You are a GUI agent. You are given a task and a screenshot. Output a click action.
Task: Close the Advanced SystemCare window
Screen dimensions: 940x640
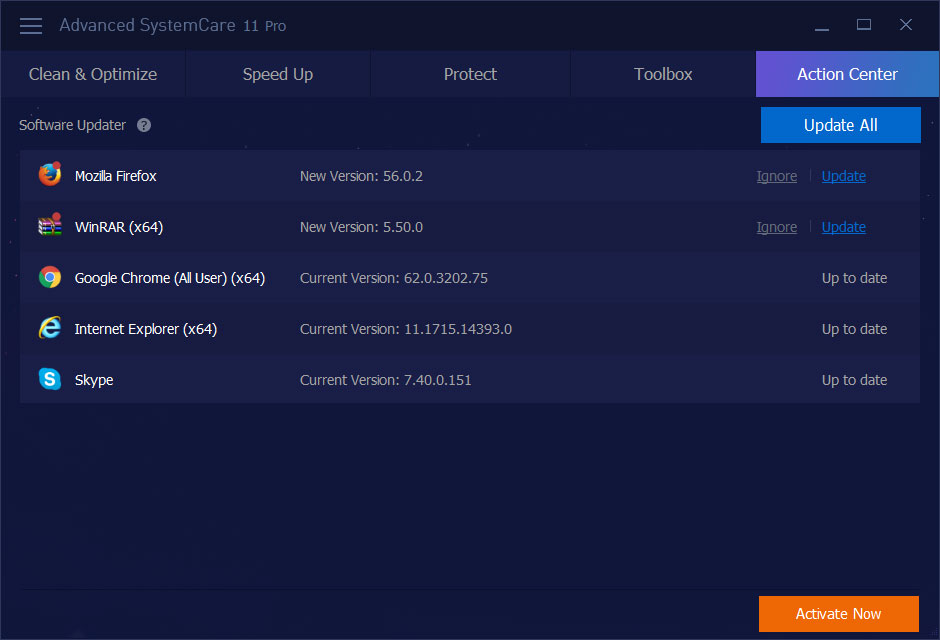click(906, 25)
